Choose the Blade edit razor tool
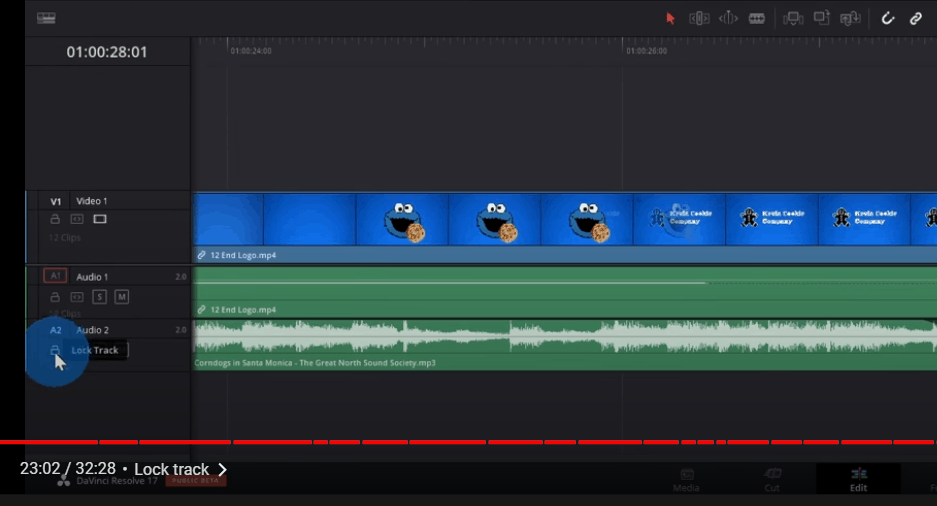The width and height of the screenshot is (937, 506). point(757,19)
